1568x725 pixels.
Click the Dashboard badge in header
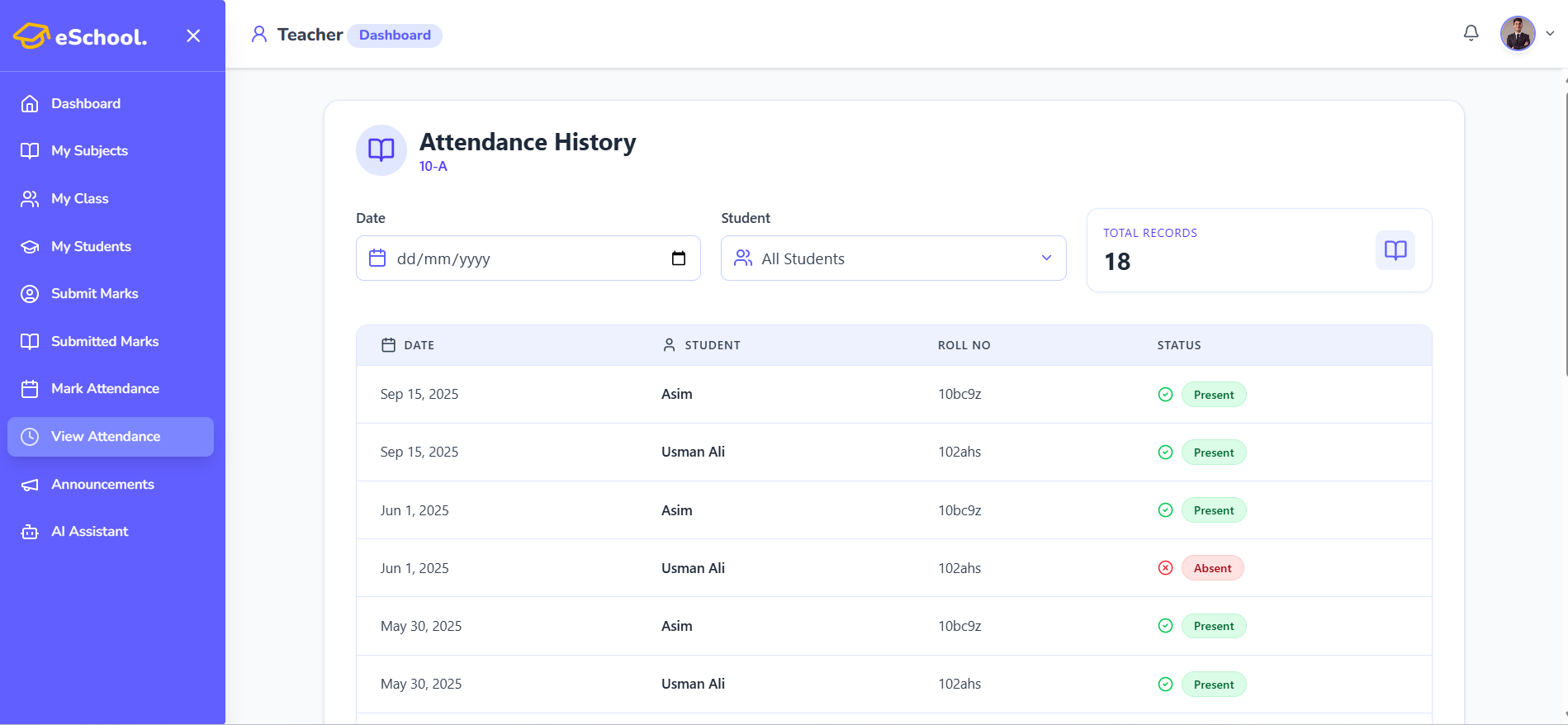coord(395,35)
